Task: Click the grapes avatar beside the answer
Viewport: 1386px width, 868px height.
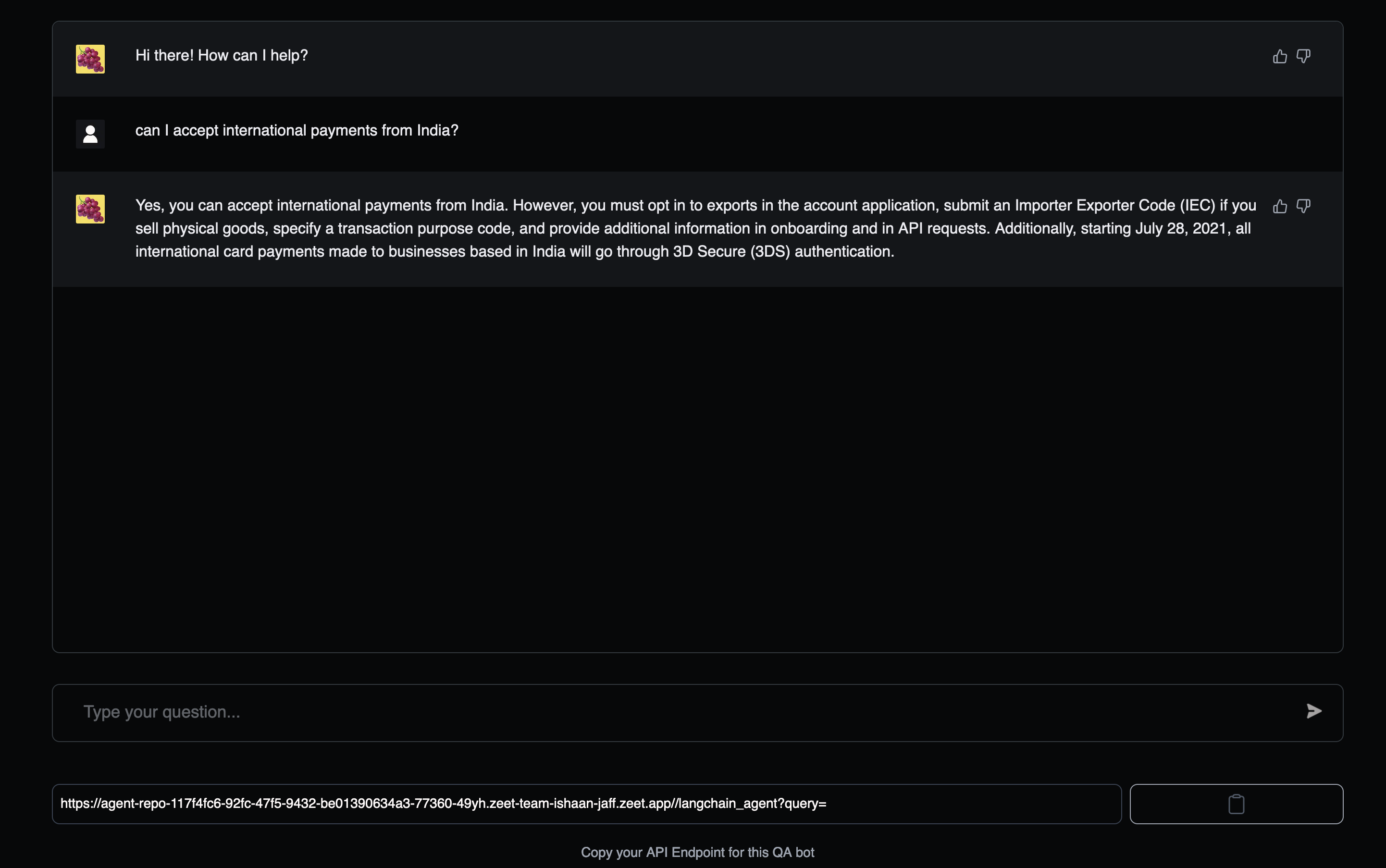Action: pyautogui.click(x=90, y=209)
